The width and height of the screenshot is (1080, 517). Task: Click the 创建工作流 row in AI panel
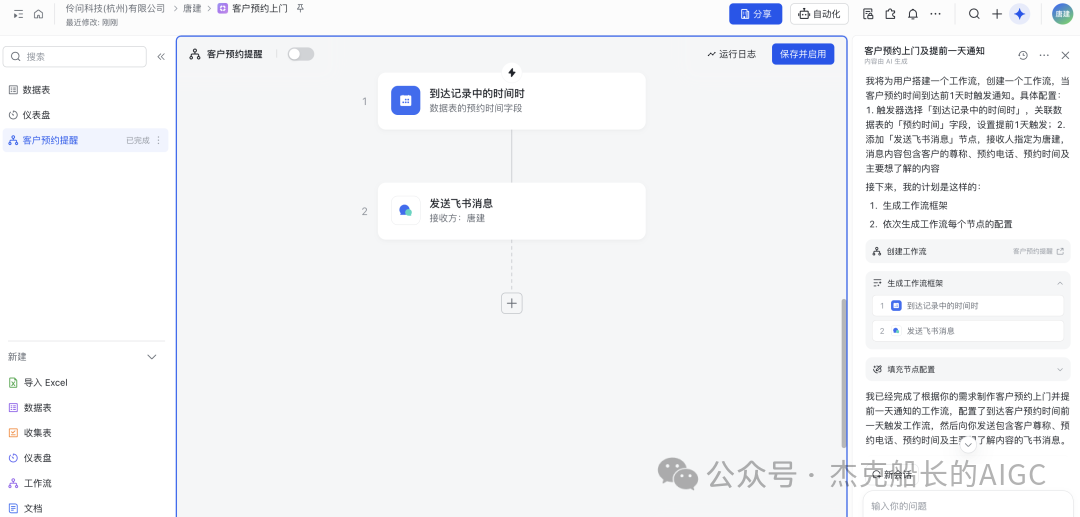(968, 251)
